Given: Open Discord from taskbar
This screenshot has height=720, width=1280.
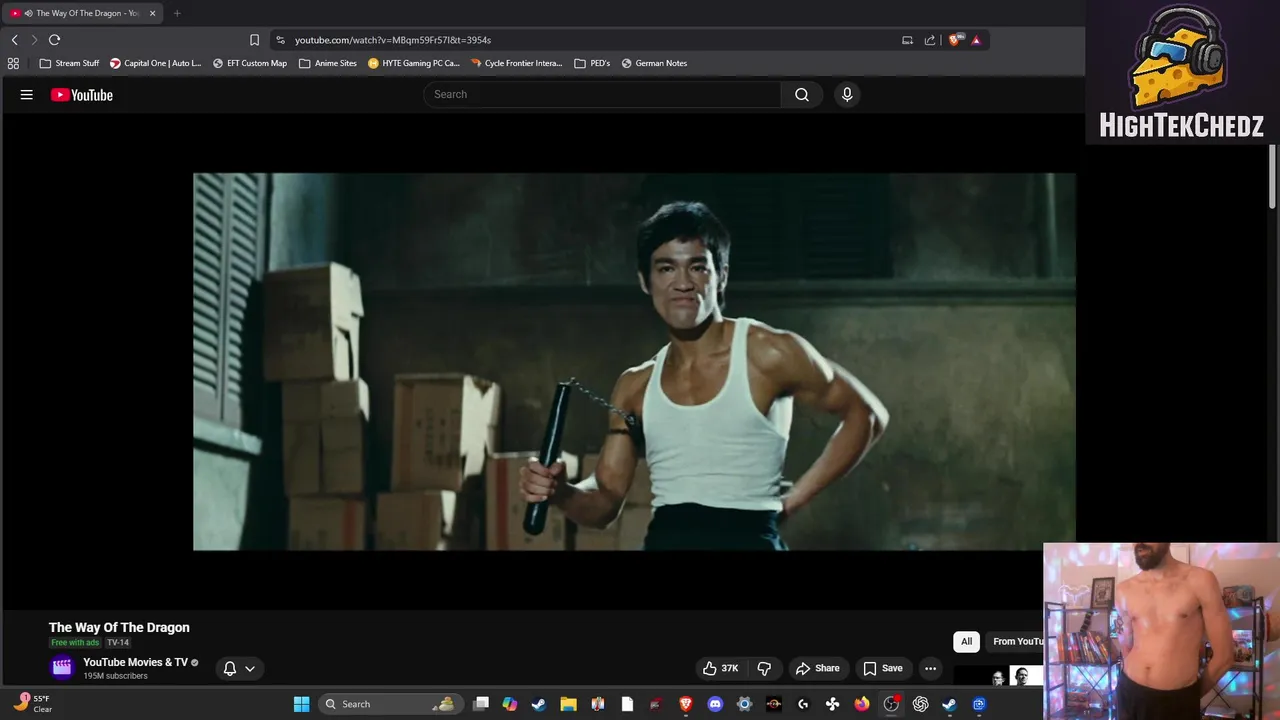Looking at the screenshot, I should pyautogui.click(x=715, y=704).
